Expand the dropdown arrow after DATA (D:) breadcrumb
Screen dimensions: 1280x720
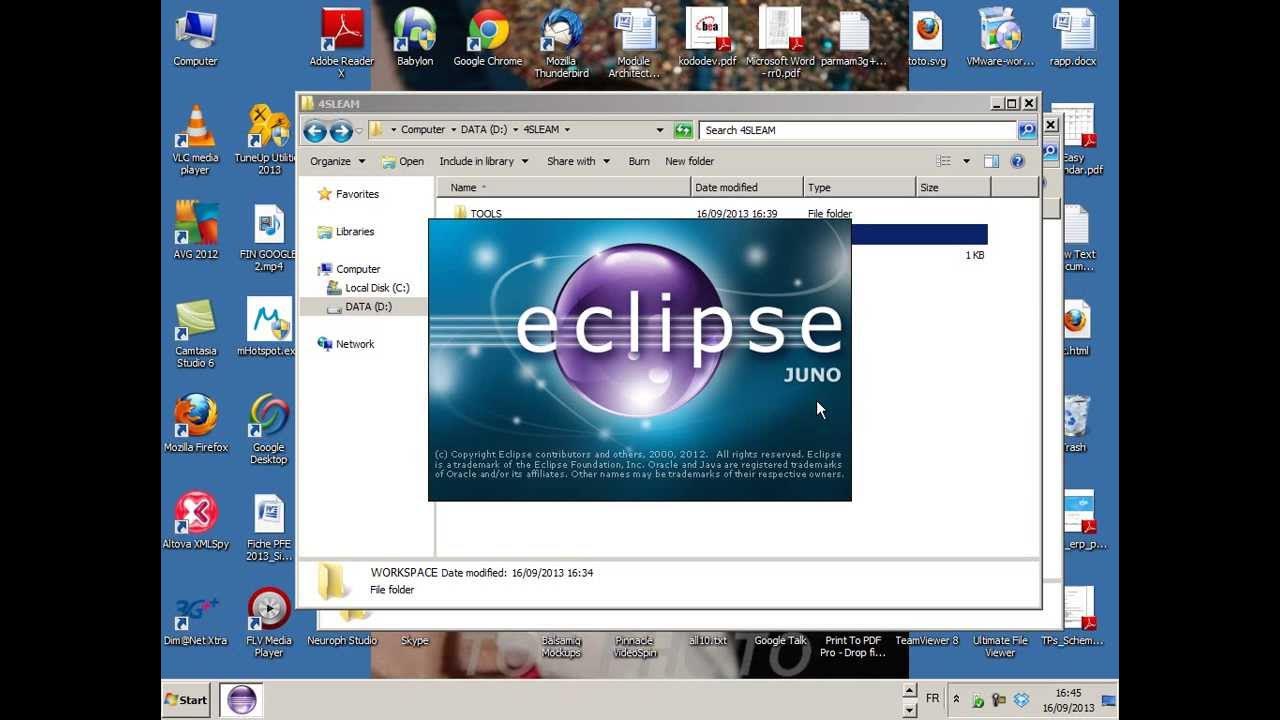click(x=515, y=130)
